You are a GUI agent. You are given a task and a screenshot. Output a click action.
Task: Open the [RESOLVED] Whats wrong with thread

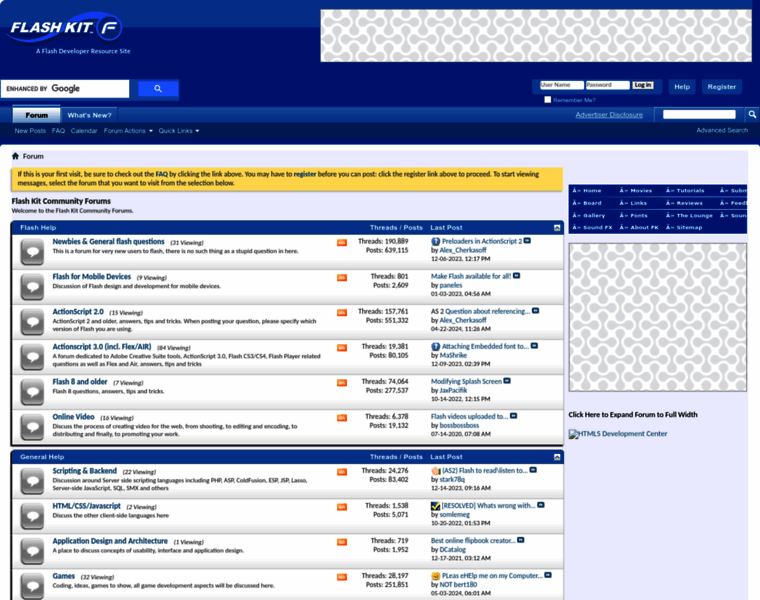pos(488,505)
